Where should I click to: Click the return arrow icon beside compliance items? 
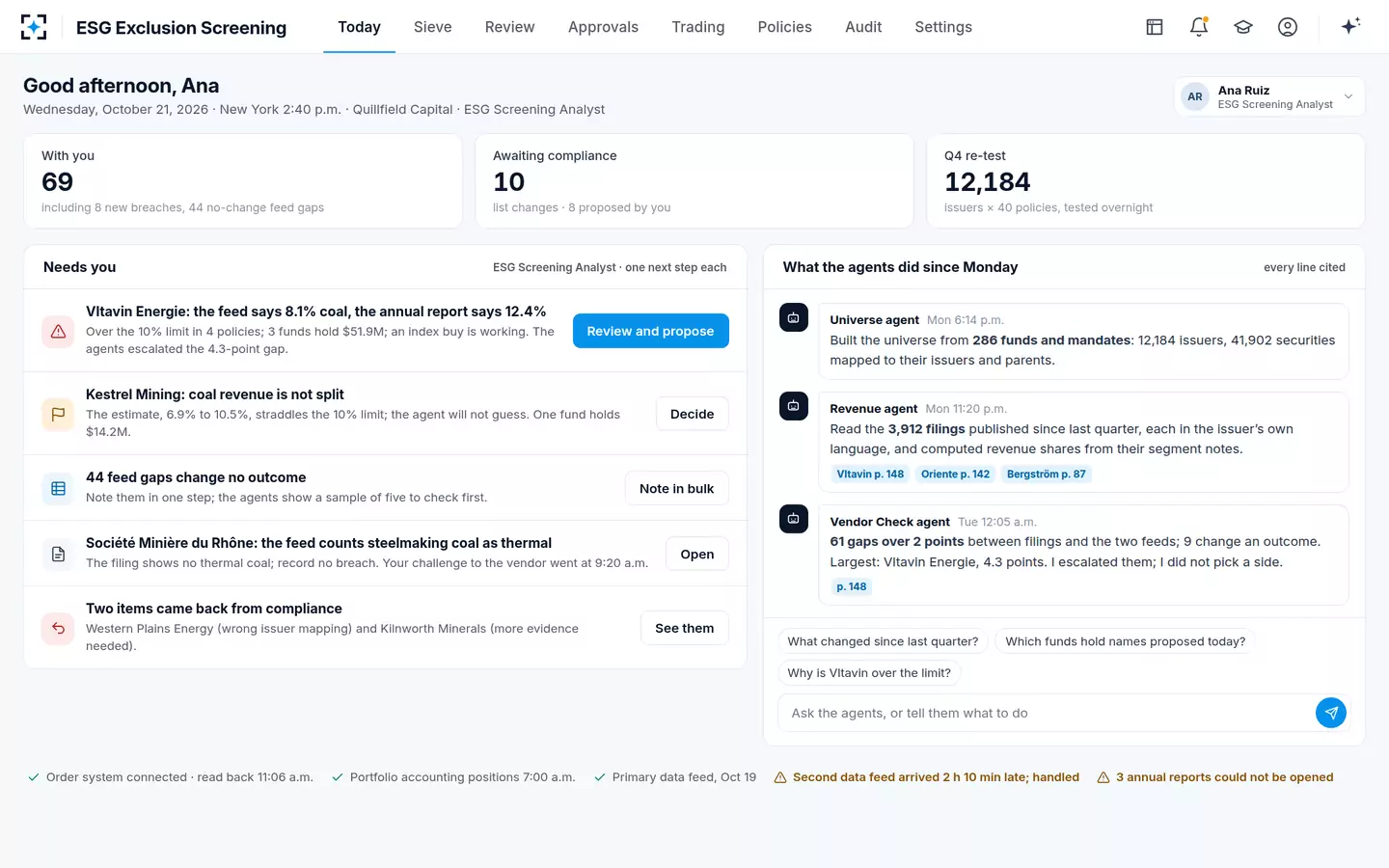coord(58,628)
